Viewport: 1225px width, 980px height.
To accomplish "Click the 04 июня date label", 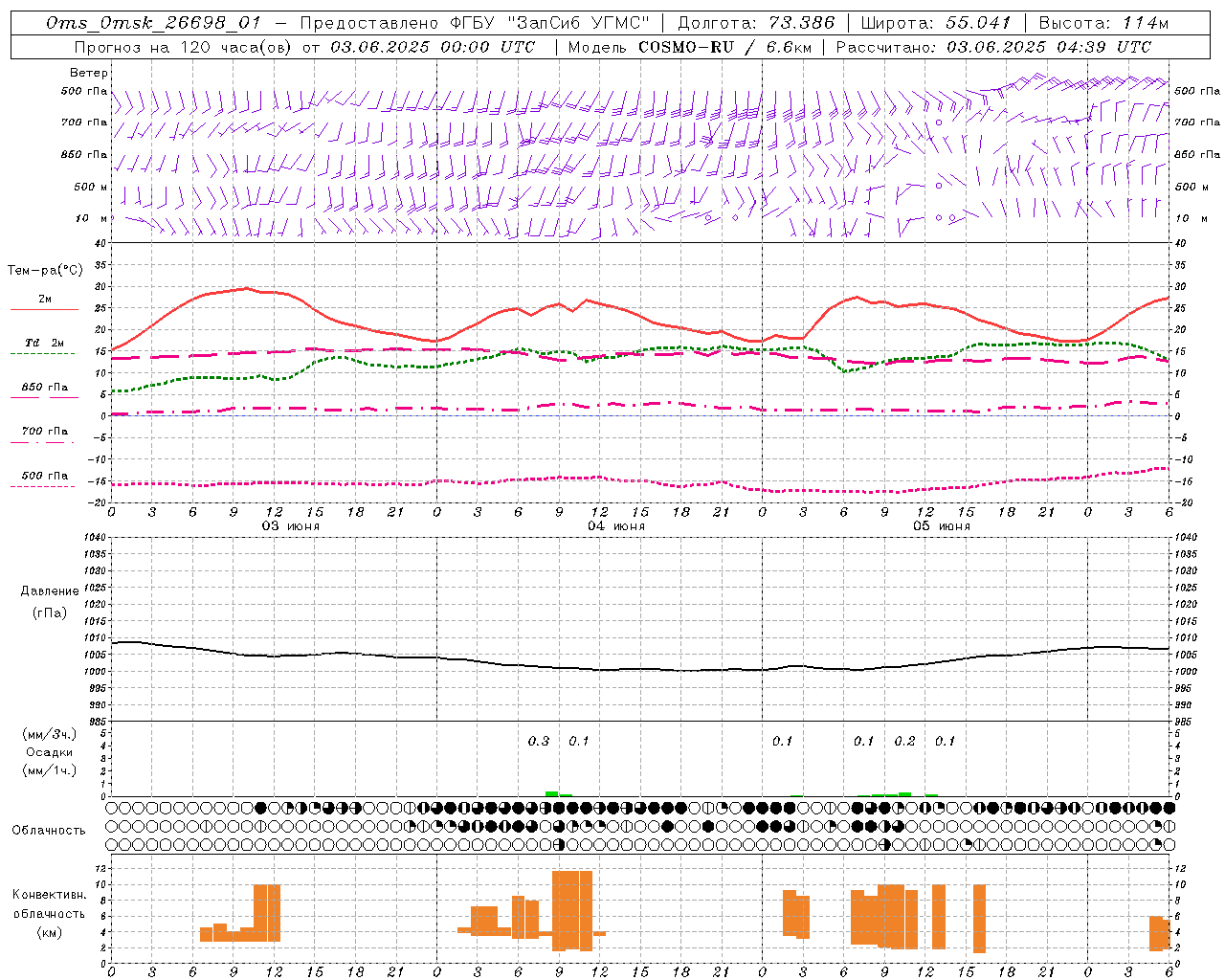I will (x=616, y=526).
